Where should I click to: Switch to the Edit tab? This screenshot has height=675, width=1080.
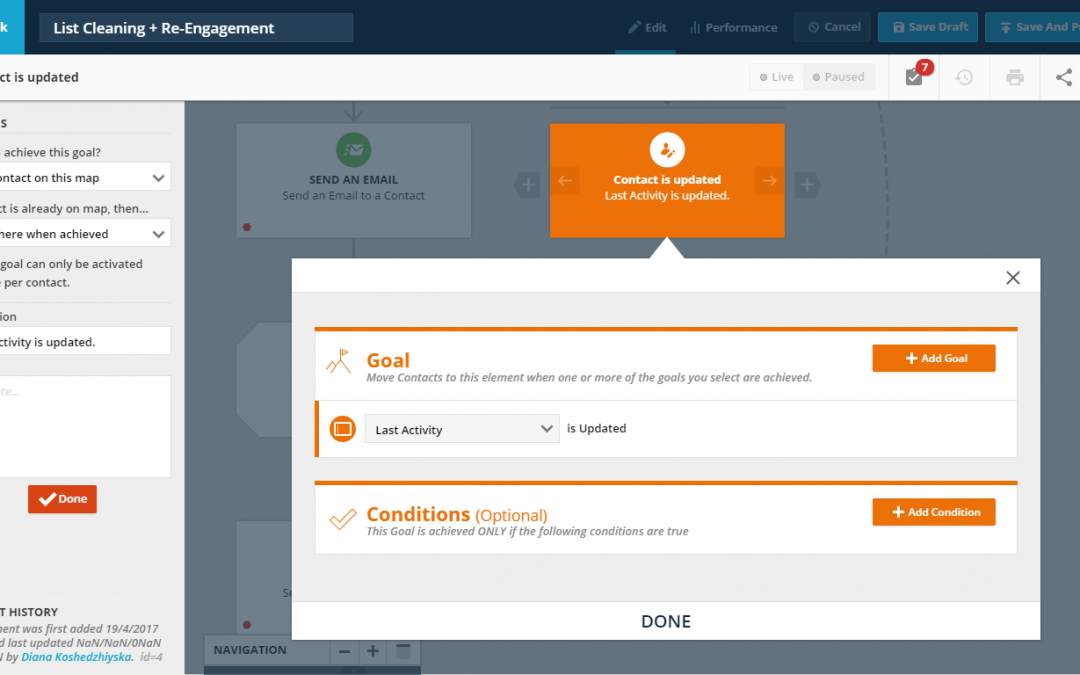coord(647,27)
